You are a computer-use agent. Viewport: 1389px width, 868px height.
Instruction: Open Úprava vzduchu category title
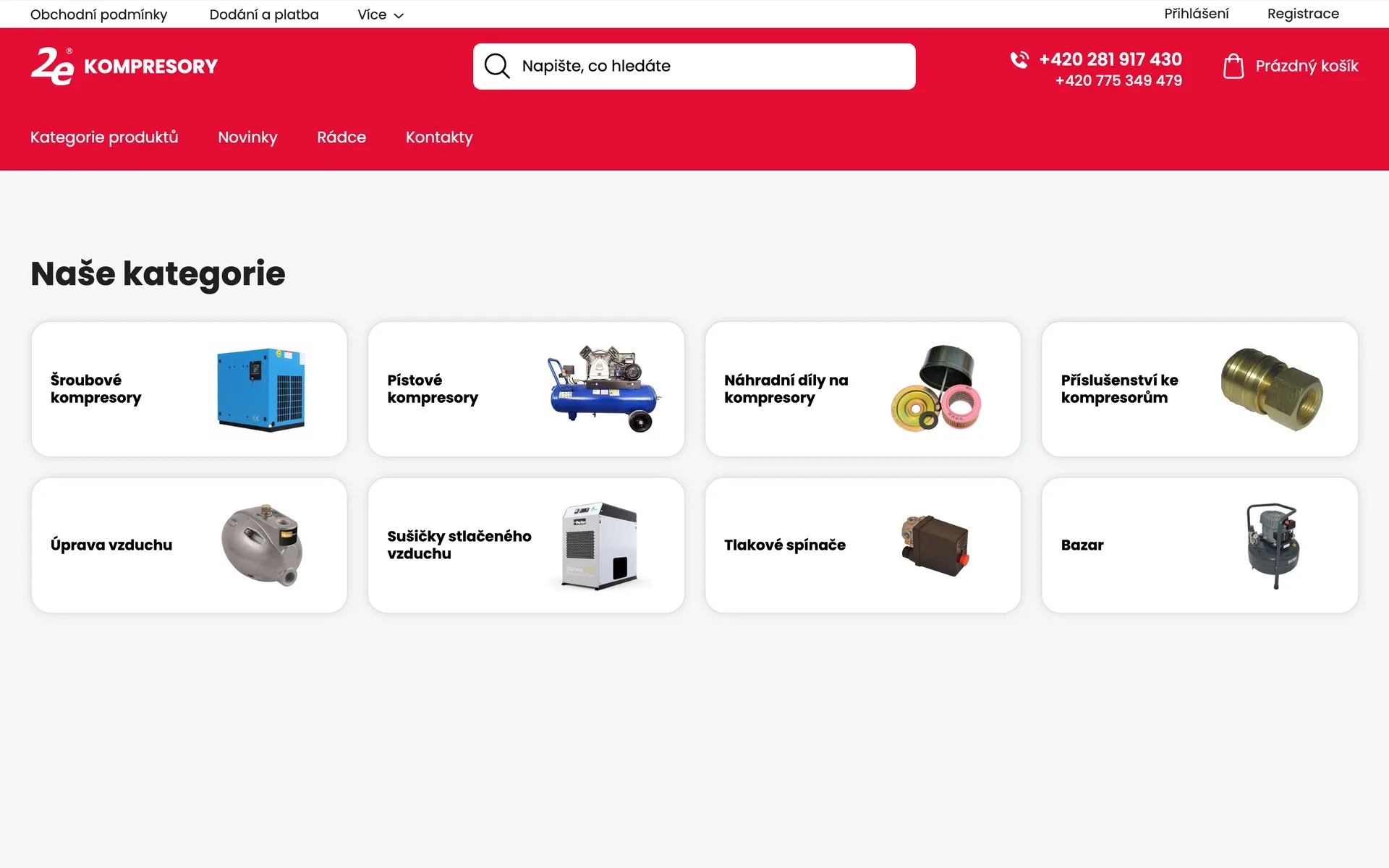pyautogui.click(x=111, y=545)
